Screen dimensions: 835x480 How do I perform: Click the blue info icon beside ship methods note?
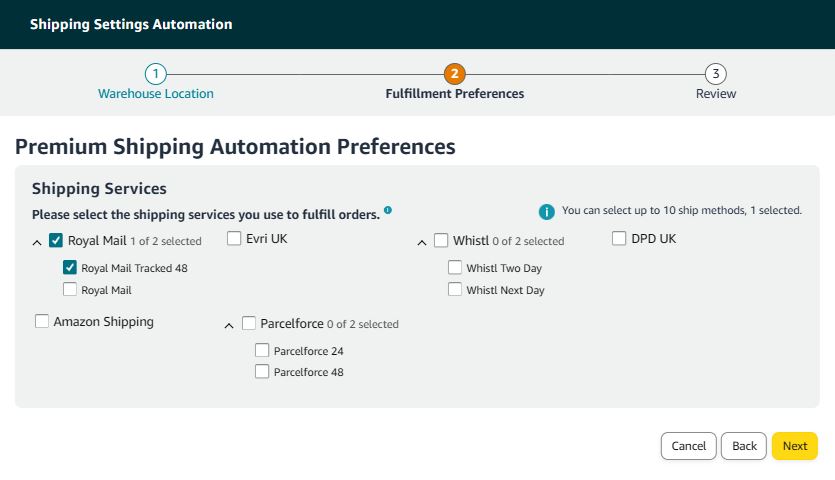pos(546,211)
